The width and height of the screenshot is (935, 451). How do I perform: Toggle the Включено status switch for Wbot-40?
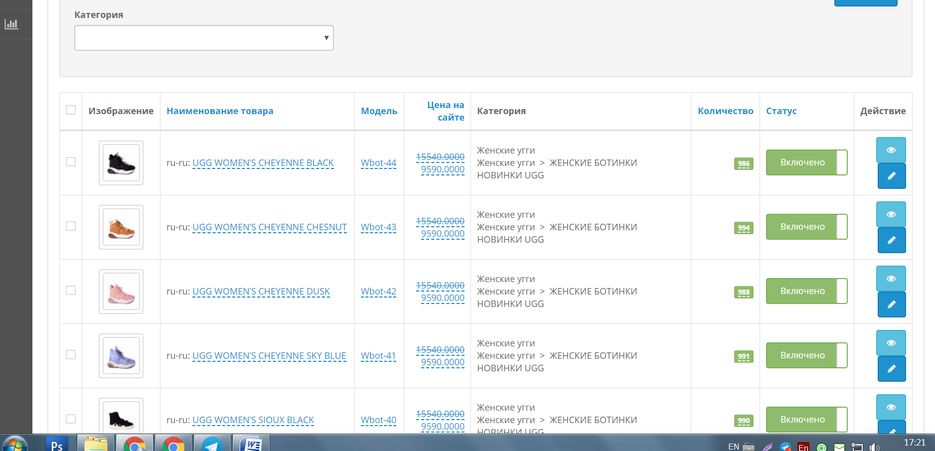(x=807, y=420)
